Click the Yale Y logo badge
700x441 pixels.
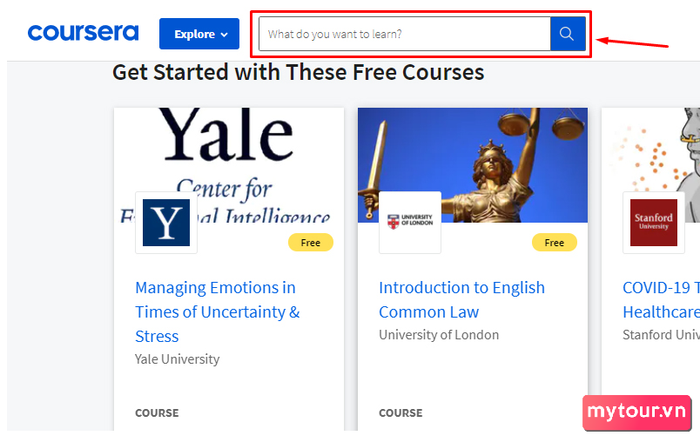point(166,223)
